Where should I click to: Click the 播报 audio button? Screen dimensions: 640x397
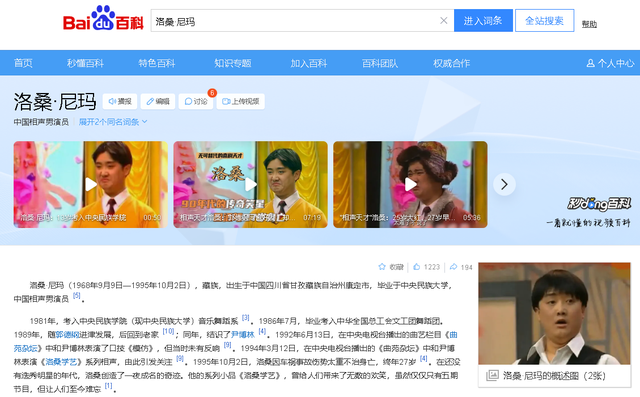pyautogui.click(x=120, y=101)
